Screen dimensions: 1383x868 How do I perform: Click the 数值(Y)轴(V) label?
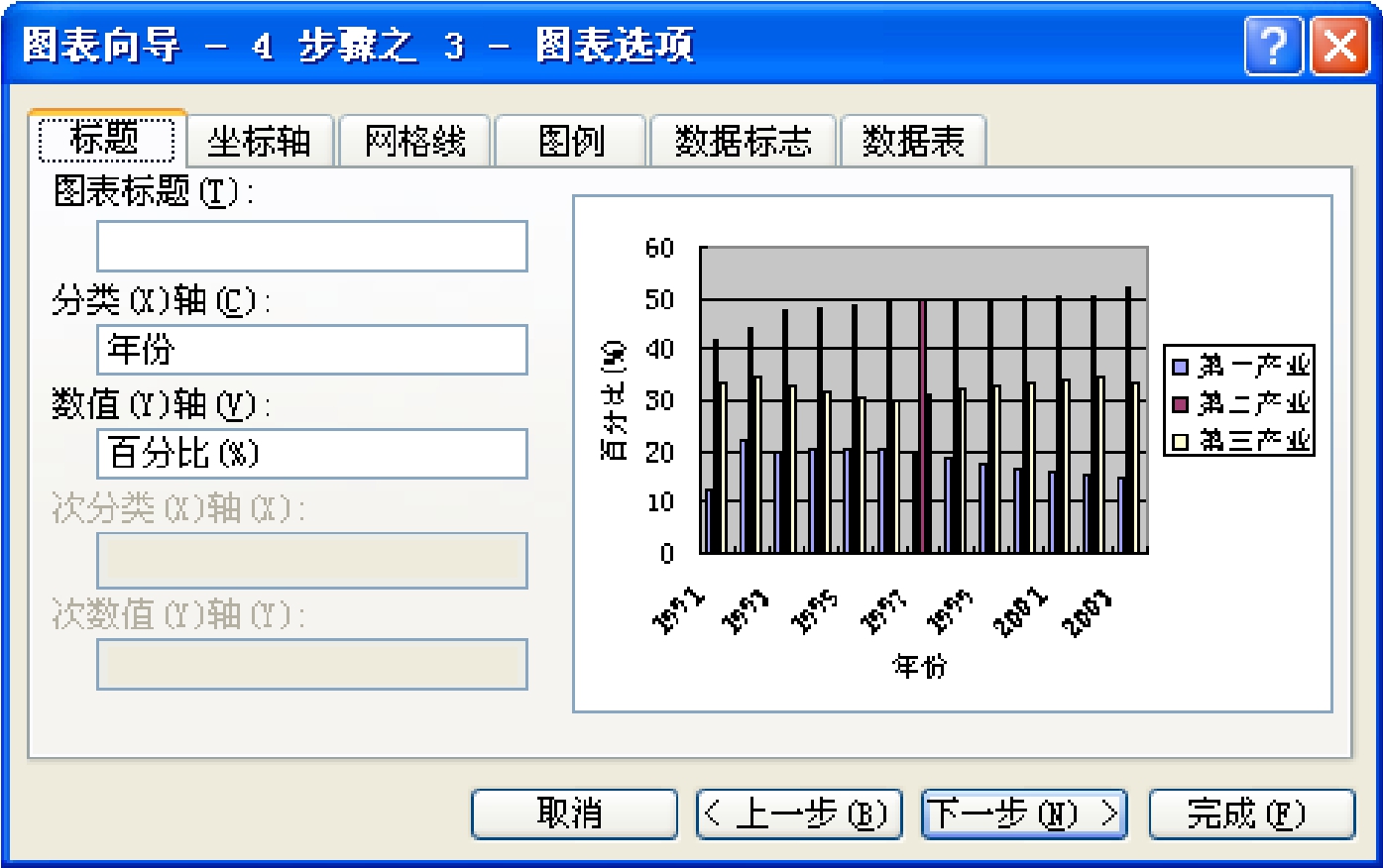pyautogui.click(x=161, y=403)
